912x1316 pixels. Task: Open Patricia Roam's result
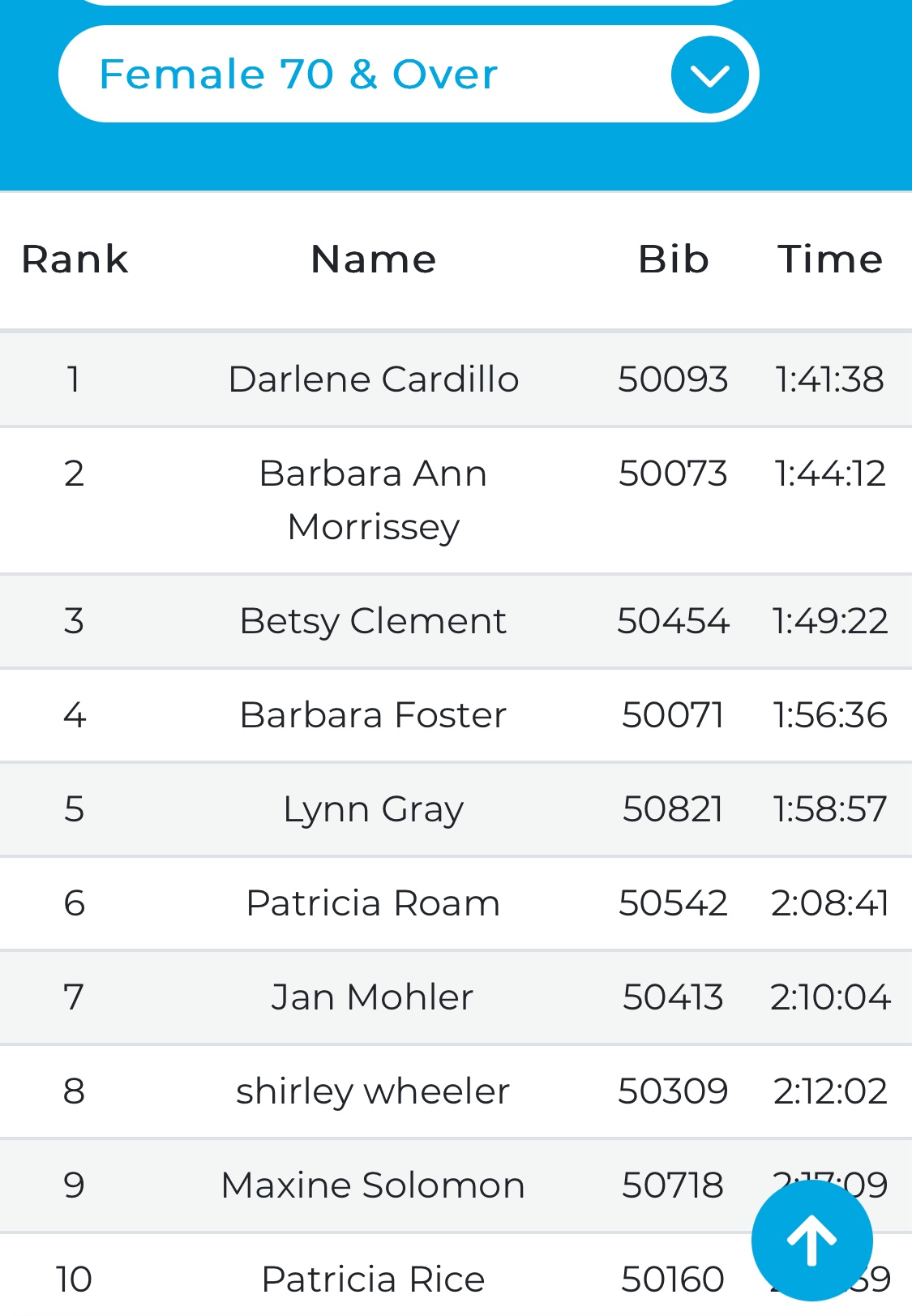click(x=374, y=903)
